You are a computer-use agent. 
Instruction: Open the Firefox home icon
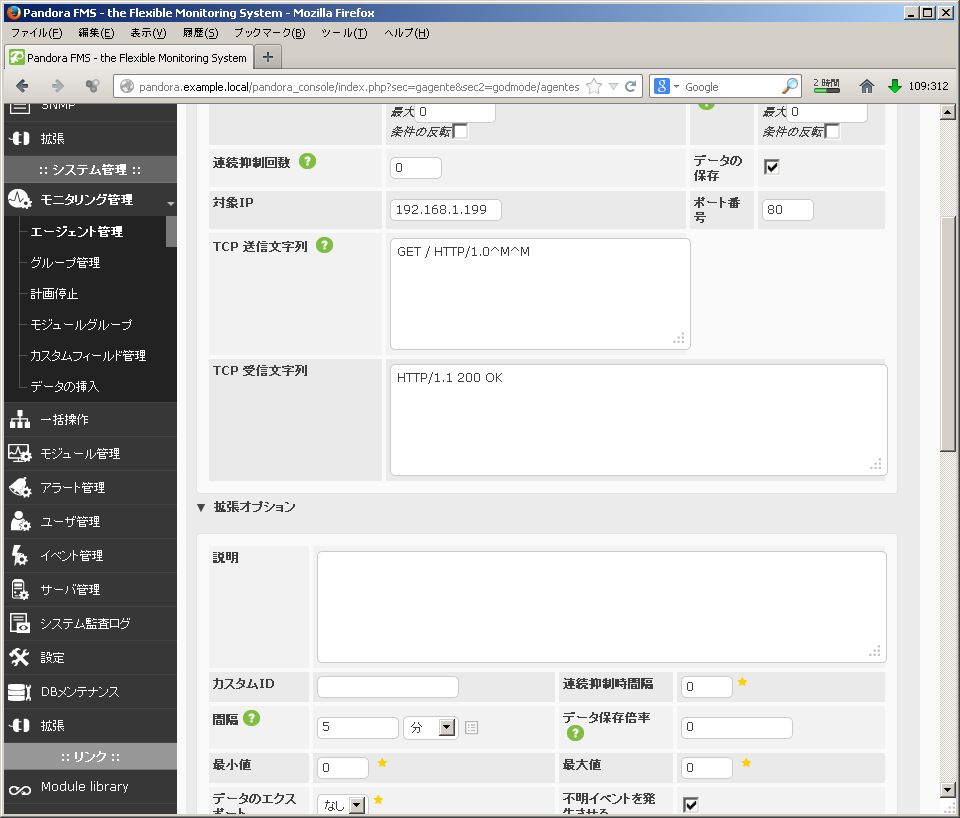tap(866, 86)
